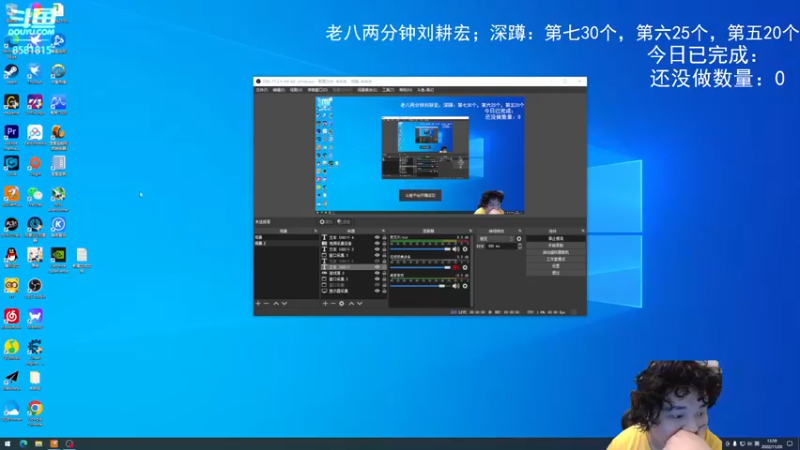Pop out the Controls dock panel
Screen dimensions: 800x450
pyautogui.click(x=583, y=231)
